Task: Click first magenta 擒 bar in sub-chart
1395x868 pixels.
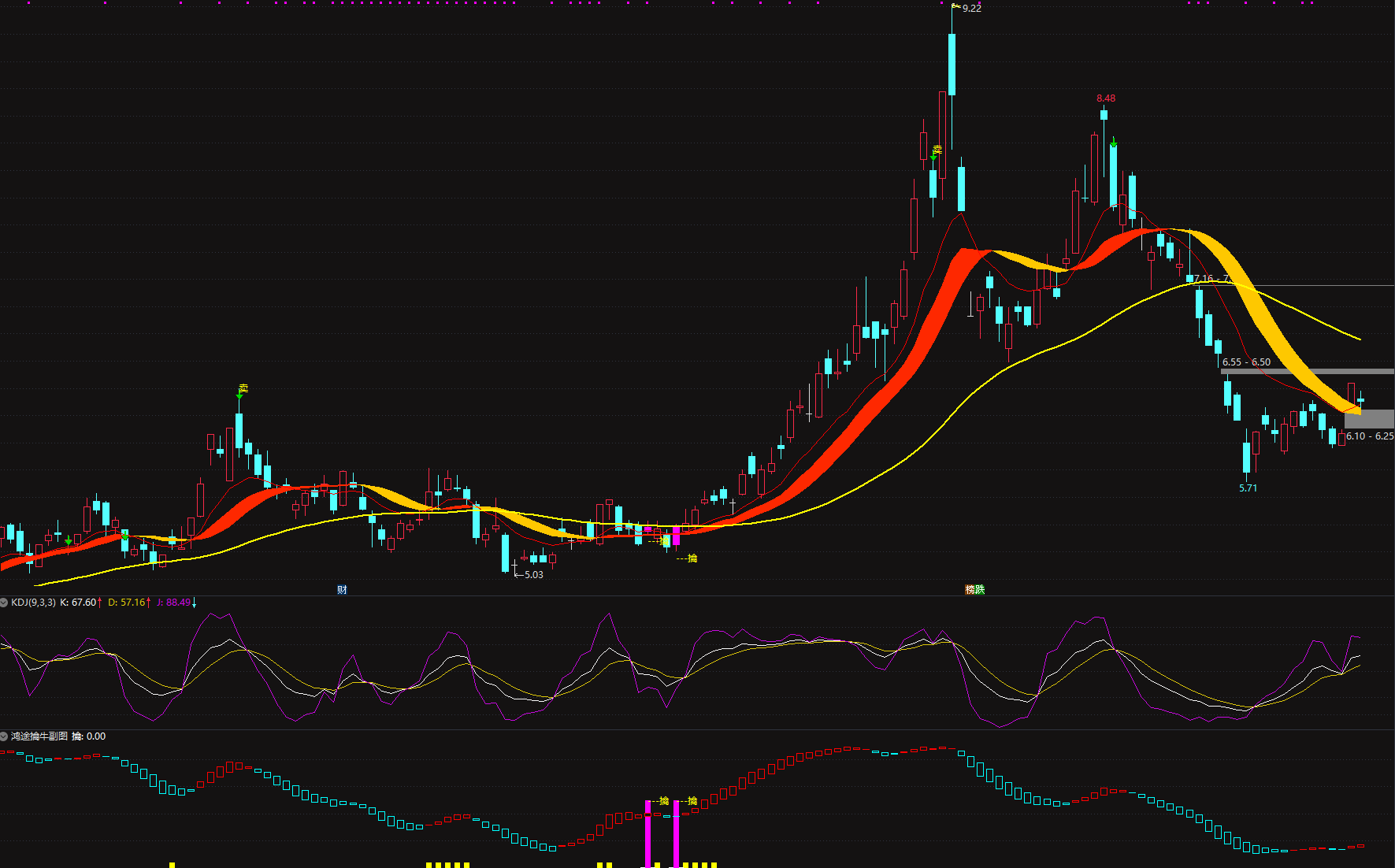Action: coord(648,835)
